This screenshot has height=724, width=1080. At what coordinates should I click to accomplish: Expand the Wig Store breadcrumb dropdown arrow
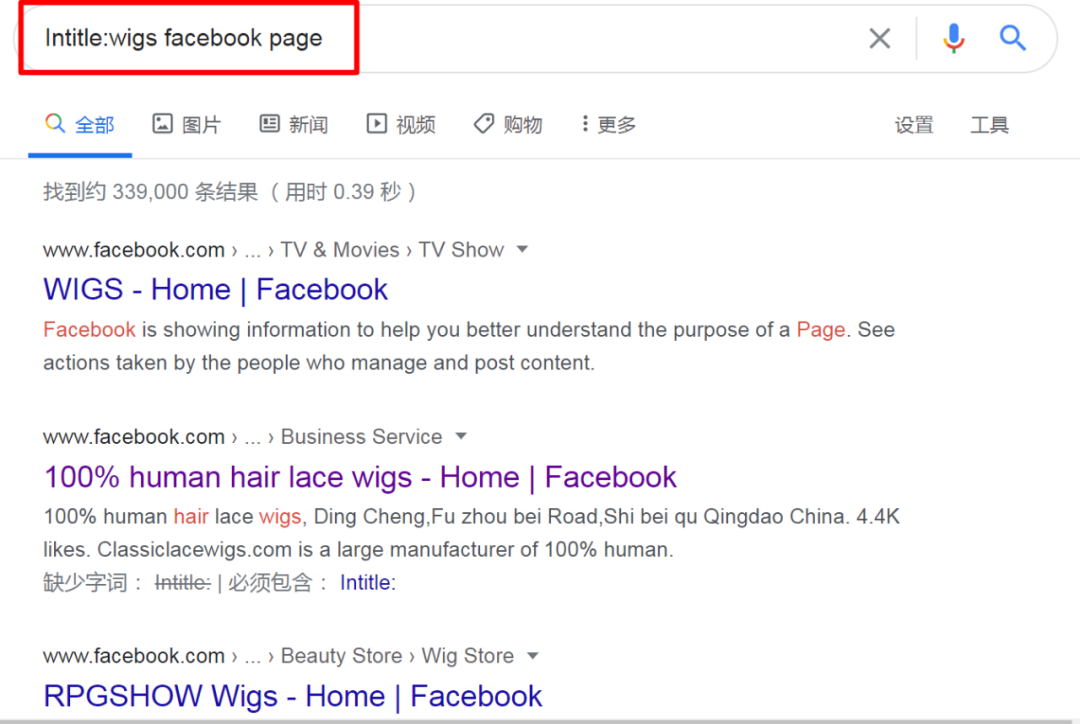pos(533,656)
